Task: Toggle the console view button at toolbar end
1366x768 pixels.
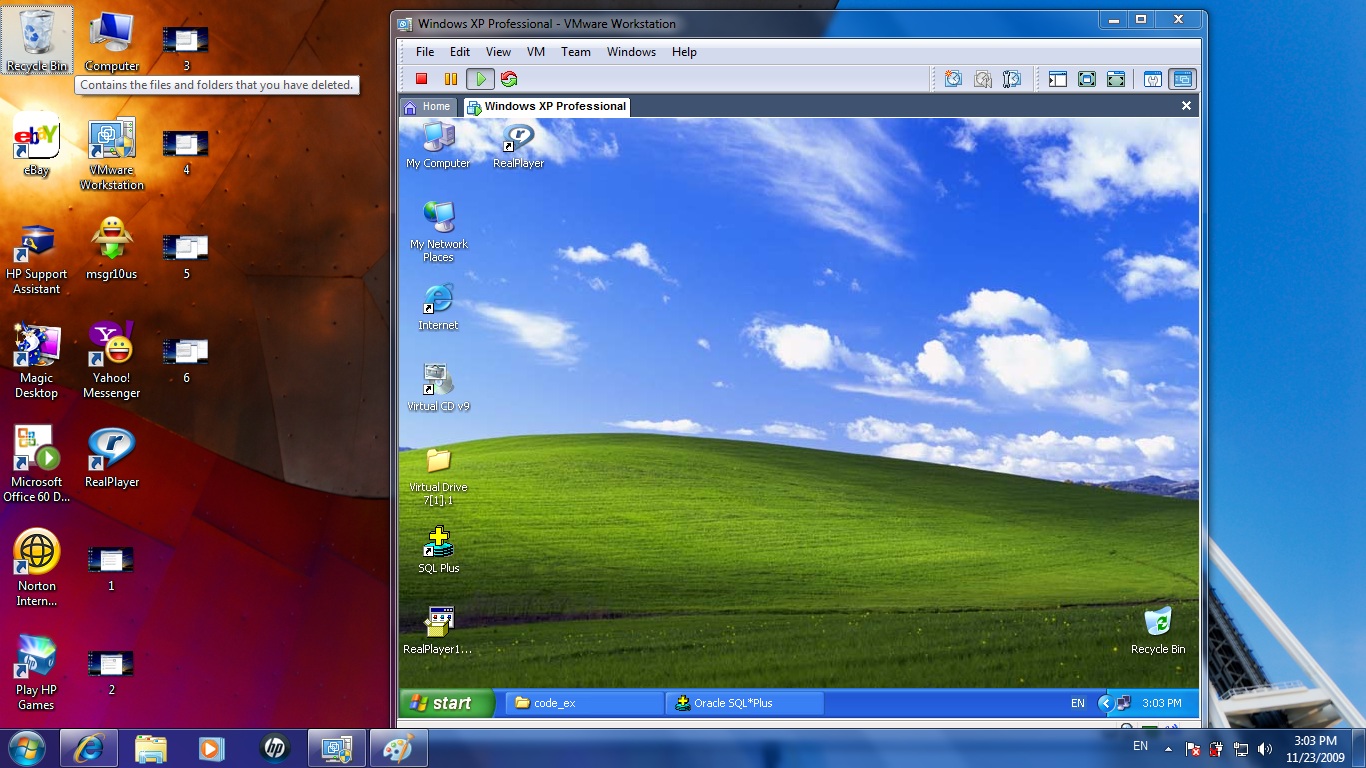Action: 1182,79
